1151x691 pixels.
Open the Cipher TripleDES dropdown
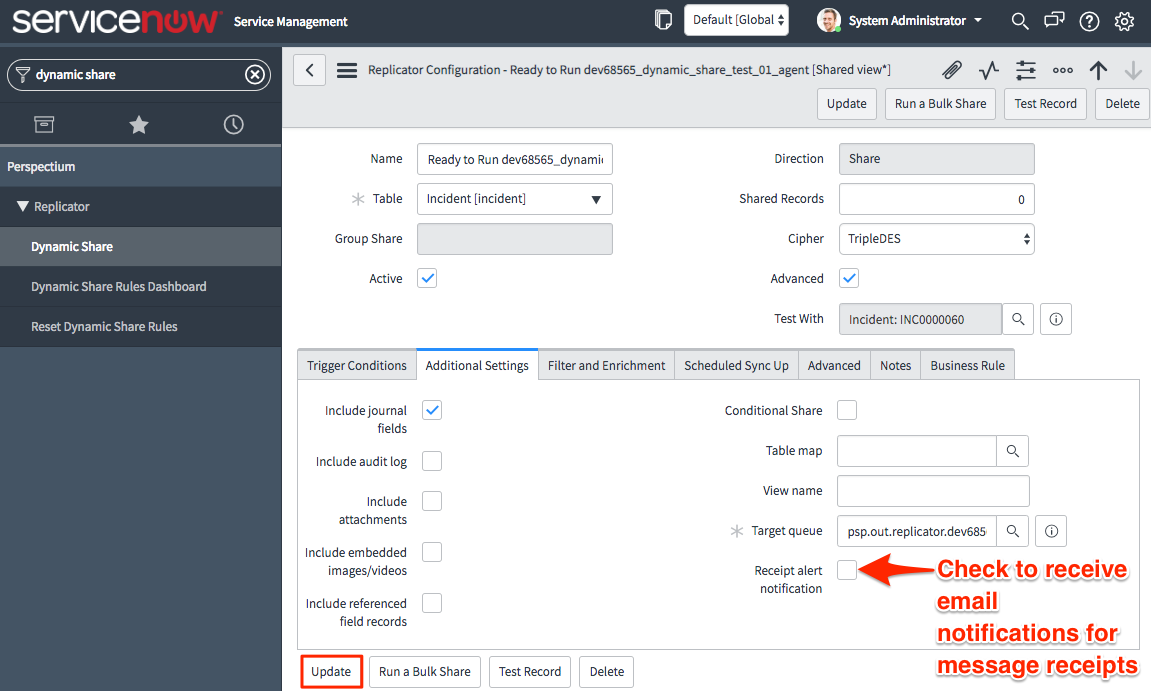[937, 239]
